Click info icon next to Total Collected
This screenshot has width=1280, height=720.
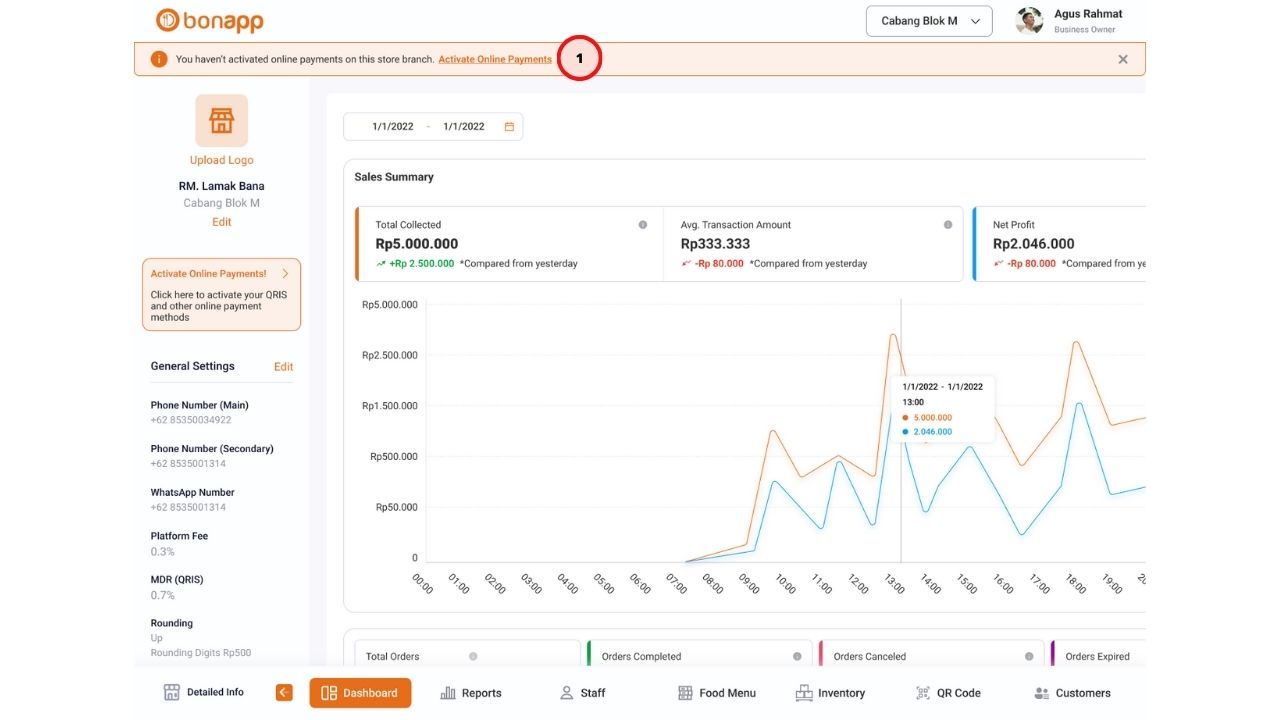click(x=643, y=225)
